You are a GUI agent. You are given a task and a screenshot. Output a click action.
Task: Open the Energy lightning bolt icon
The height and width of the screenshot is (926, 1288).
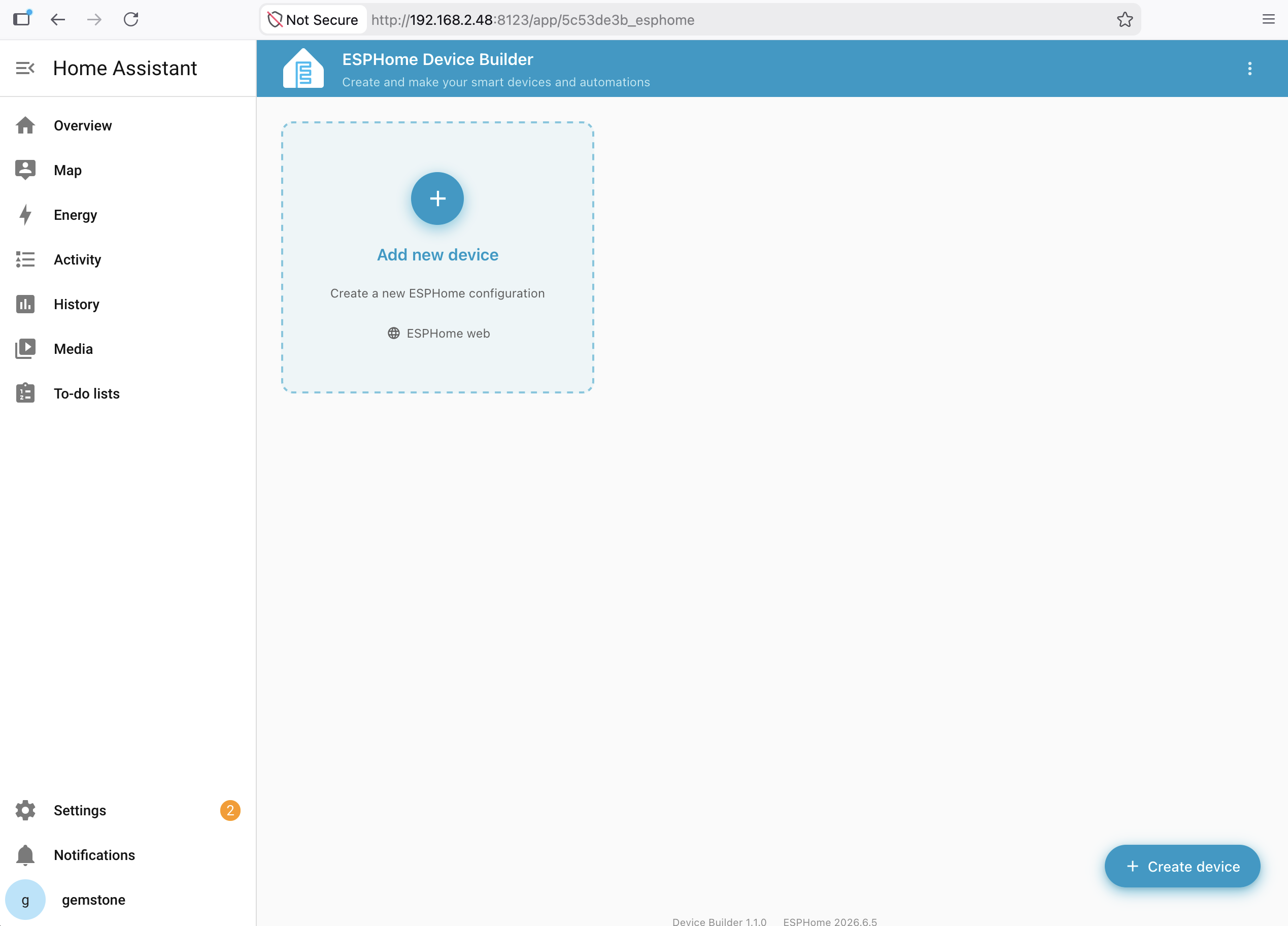click(x=25, y=215)
